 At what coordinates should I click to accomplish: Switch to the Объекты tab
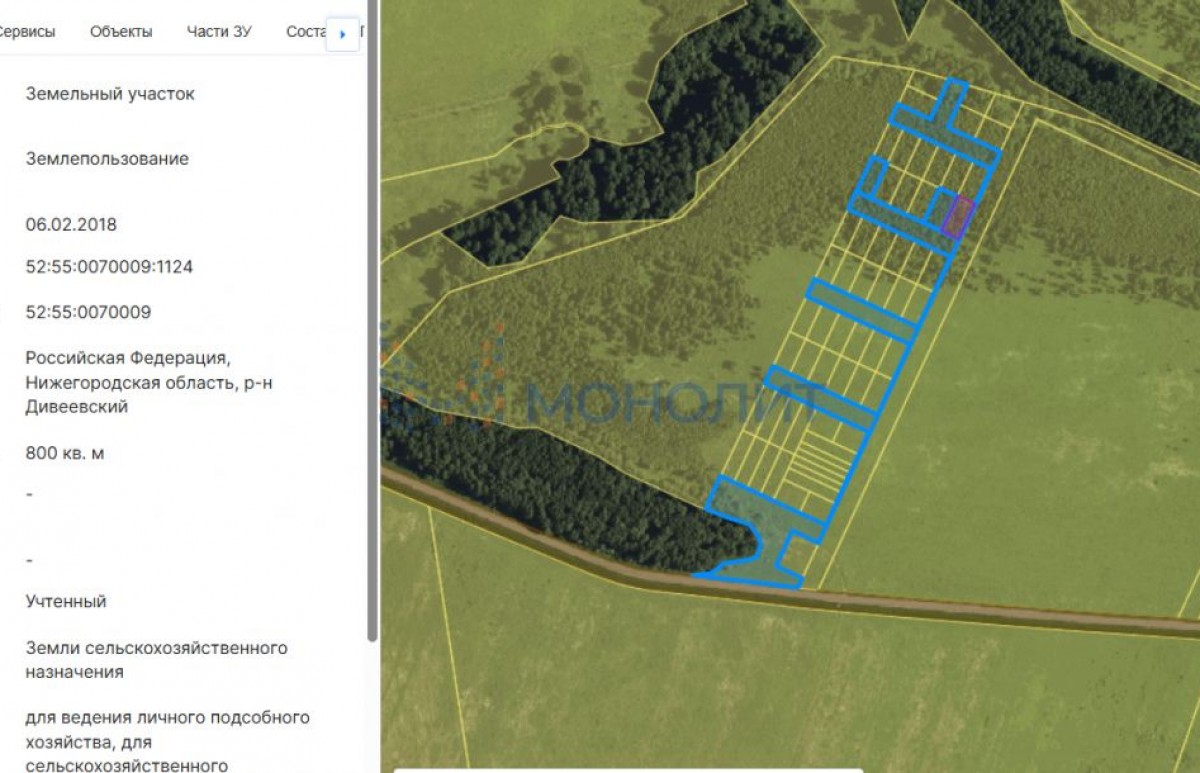click(121, 31)
